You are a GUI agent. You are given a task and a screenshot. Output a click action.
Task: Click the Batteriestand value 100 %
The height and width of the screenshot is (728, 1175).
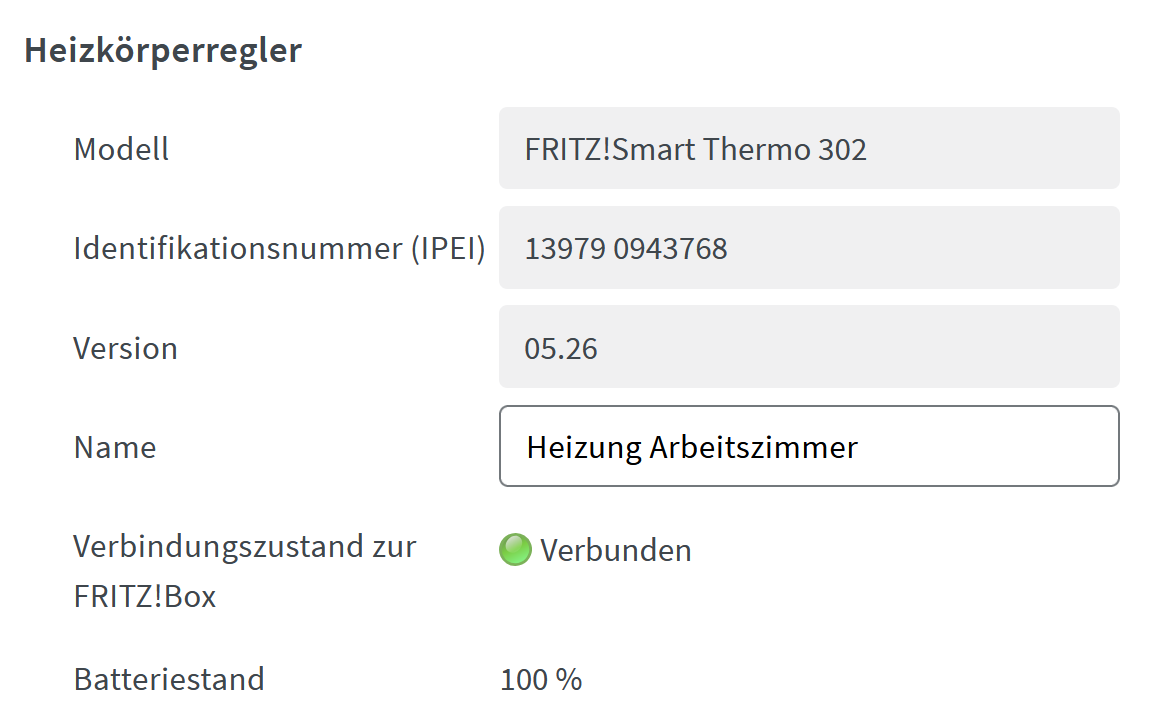point(540,679)
